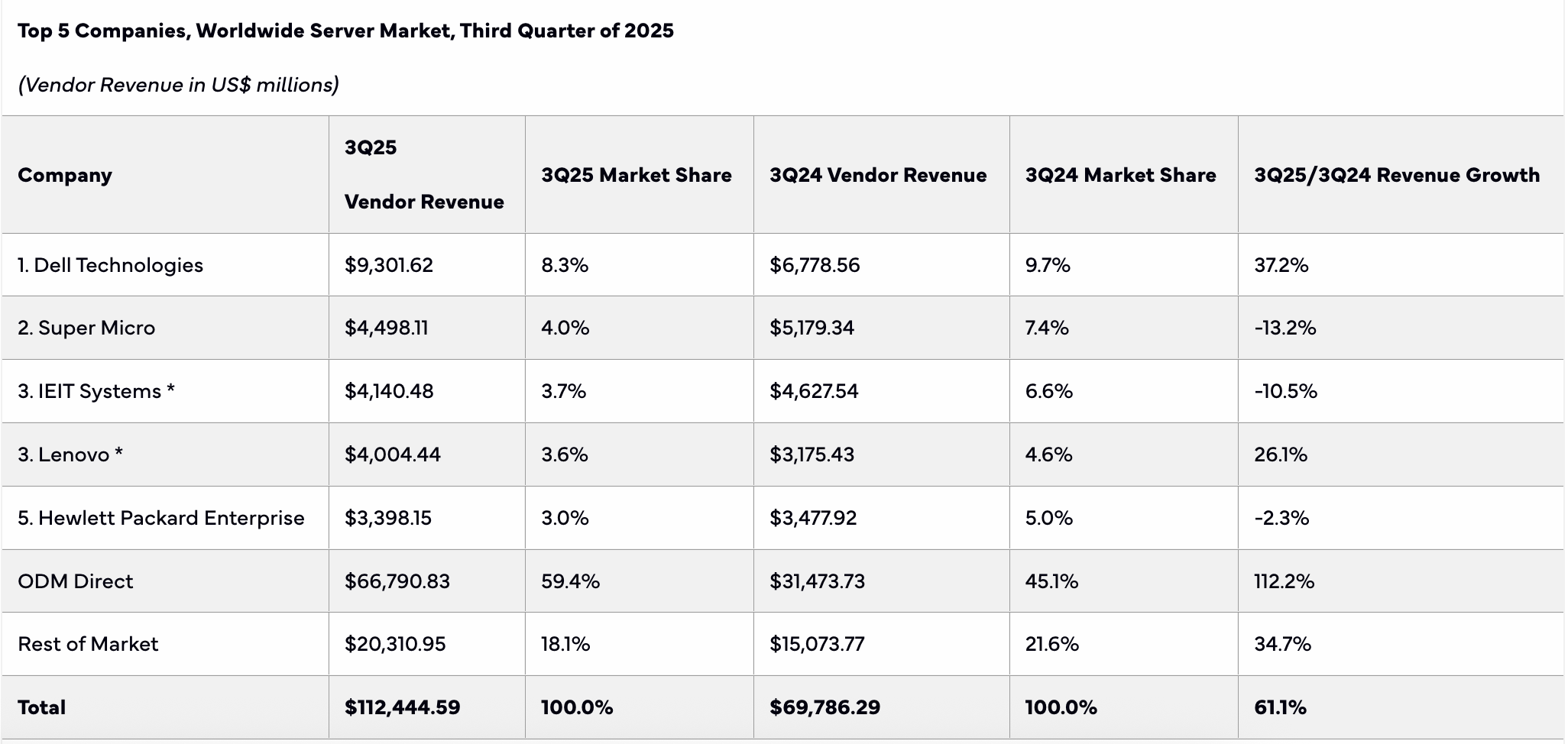Click the 6.6% market share cell
The width and height of the screenshot is (1568, 744).
(x=1049, y=391)
